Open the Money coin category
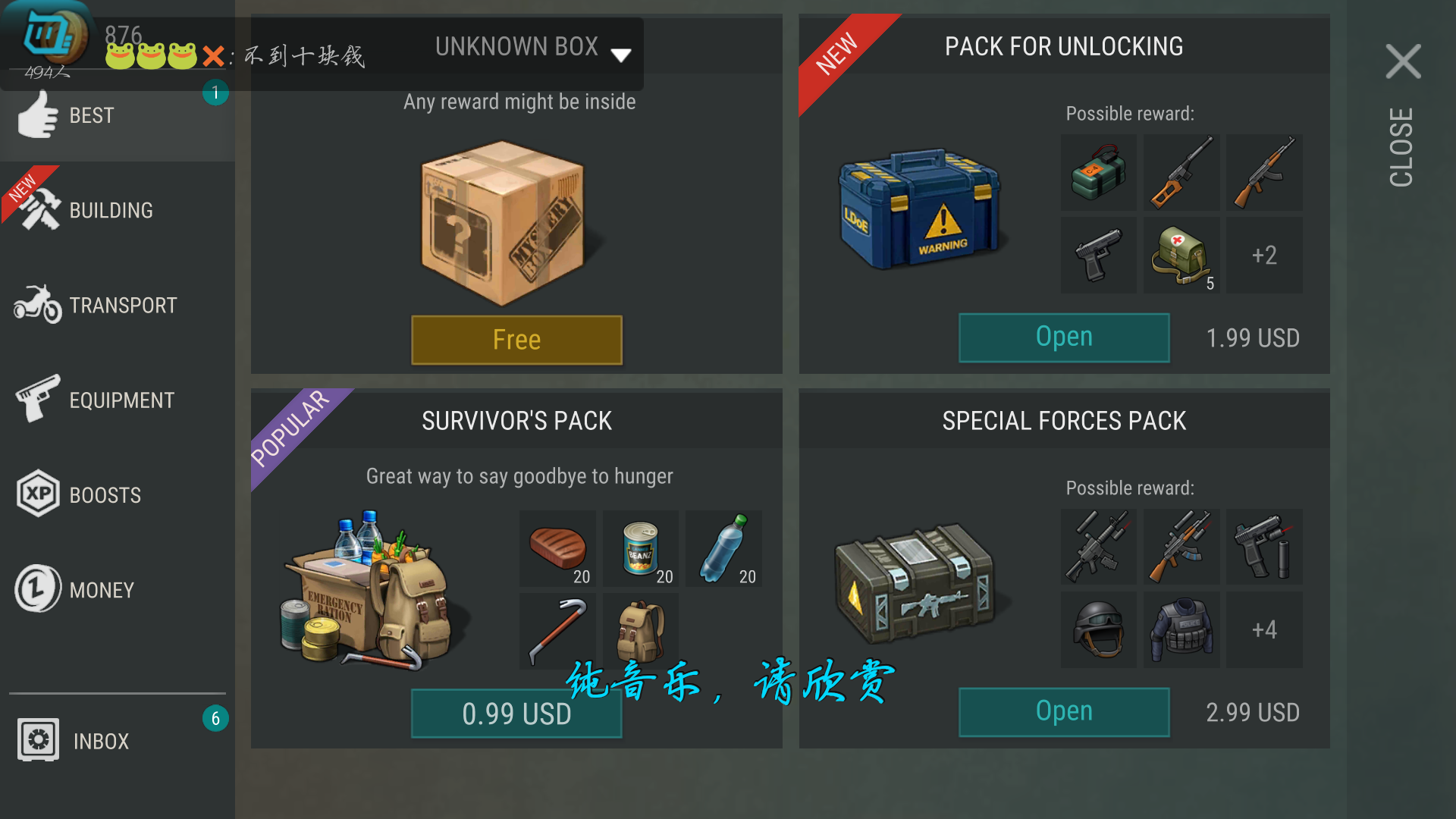The image size is (1456, 819). 37,588
